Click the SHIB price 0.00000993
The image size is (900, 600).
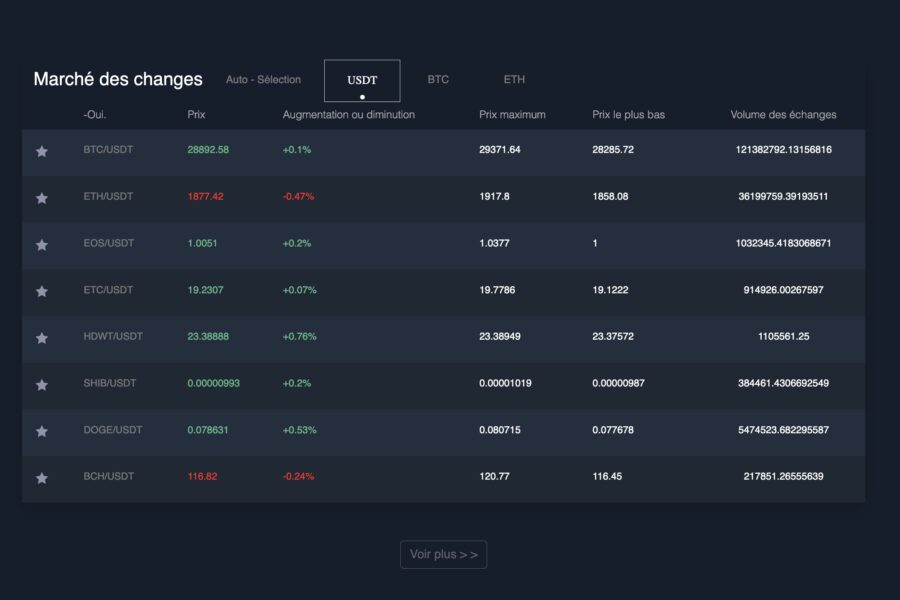pyautogui.click(x=214, y=383)
